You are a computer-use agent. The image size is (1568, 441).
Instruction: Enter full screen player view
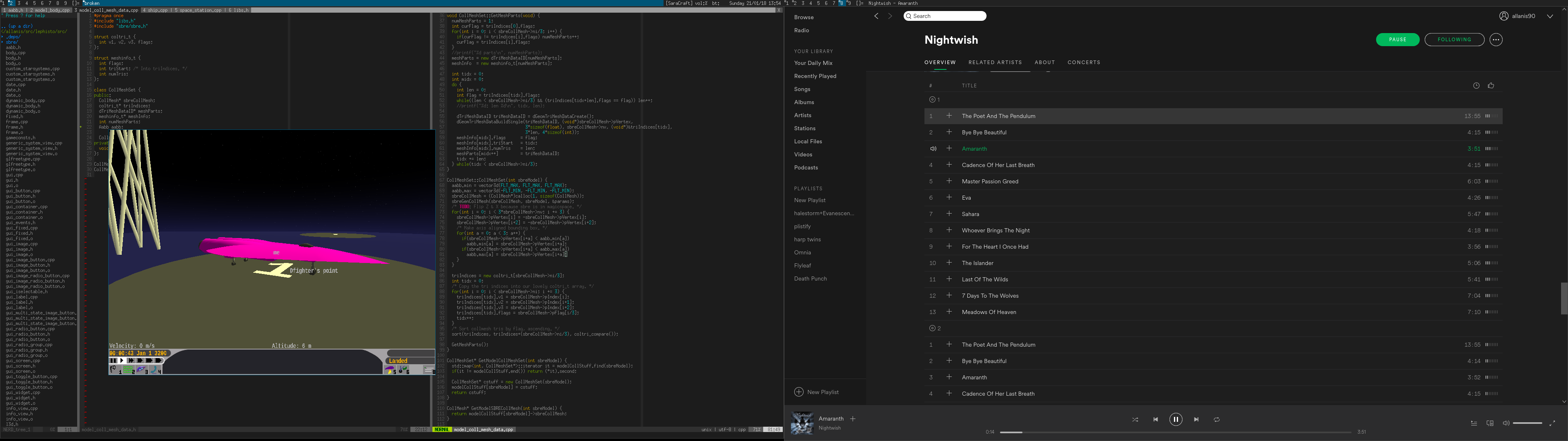(x=1552, y=423)
